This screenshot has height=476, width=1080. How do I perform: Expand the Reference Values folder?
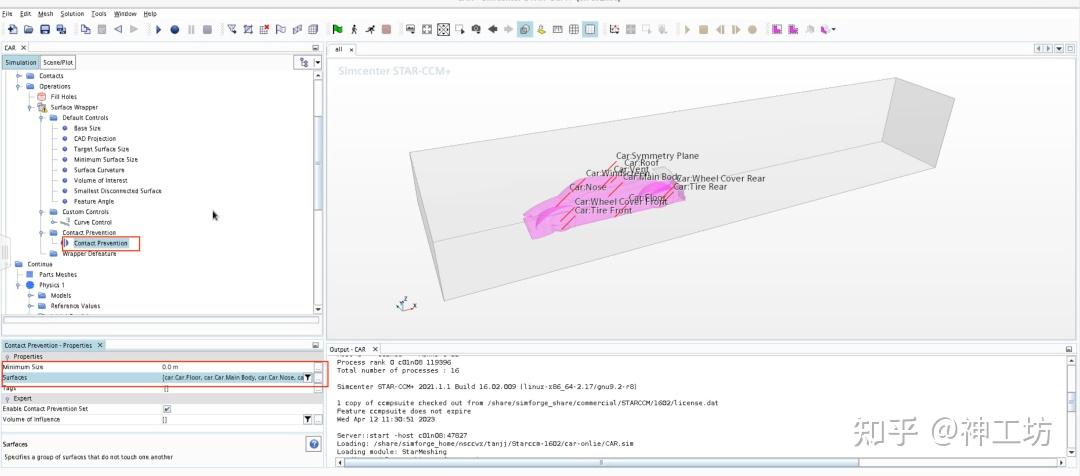coord(30,306)
